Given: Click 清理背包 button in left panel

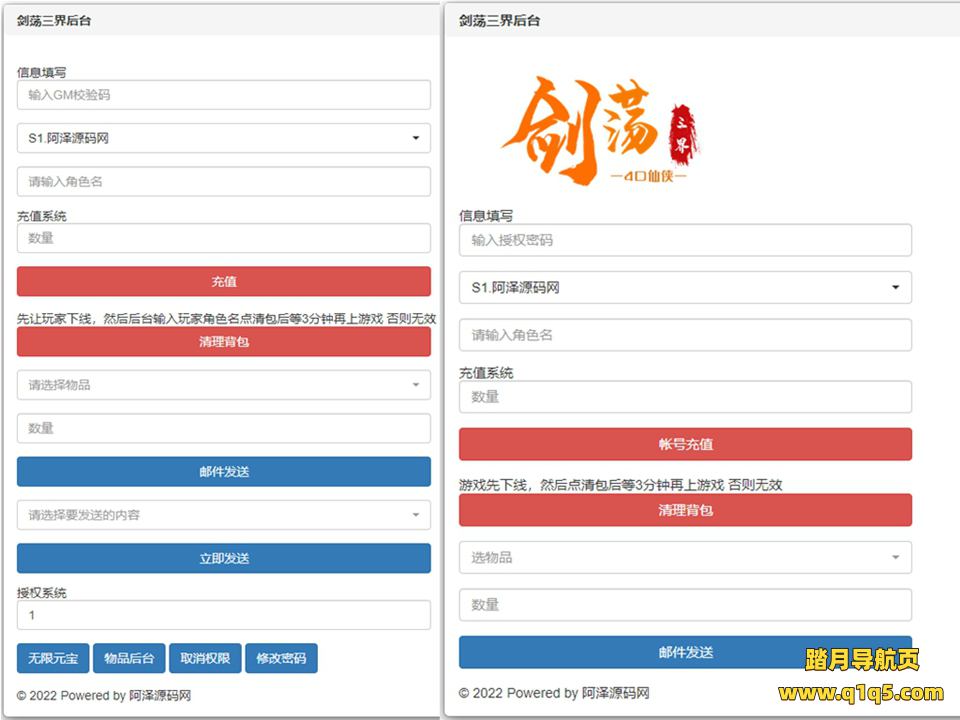Looking at the screenshot, I should point(223,342).
